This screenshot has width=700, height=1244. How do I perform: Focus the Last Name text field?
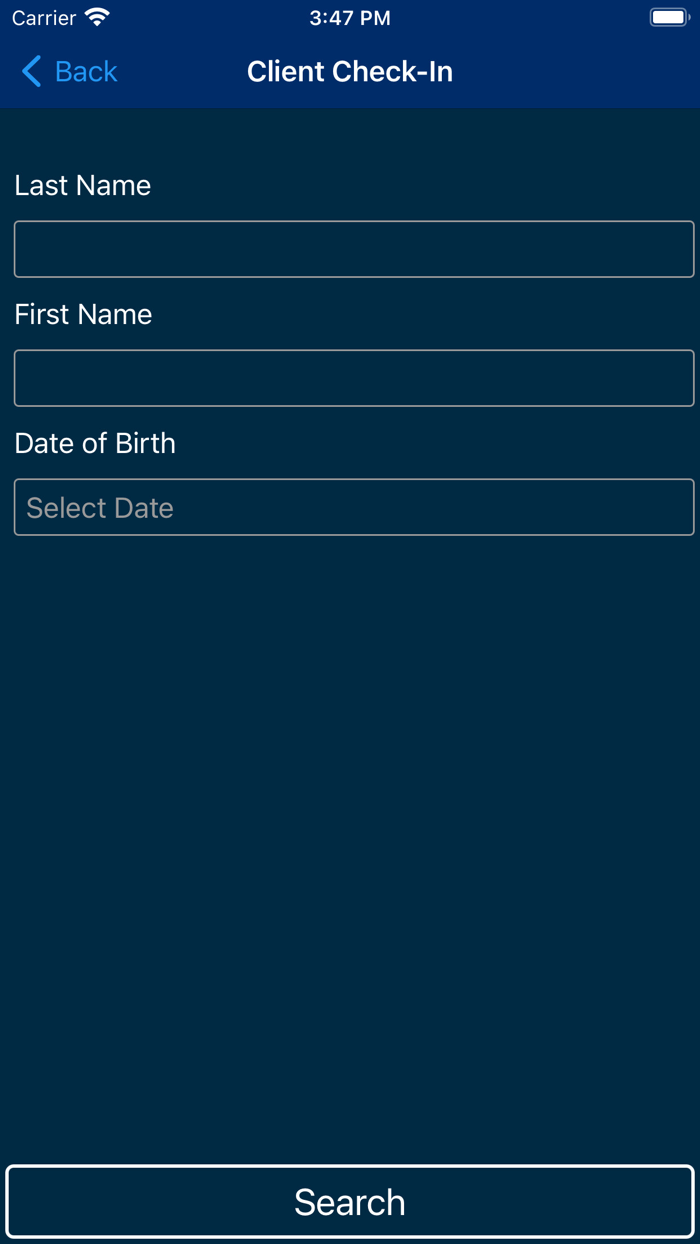[x=354, y=249]
